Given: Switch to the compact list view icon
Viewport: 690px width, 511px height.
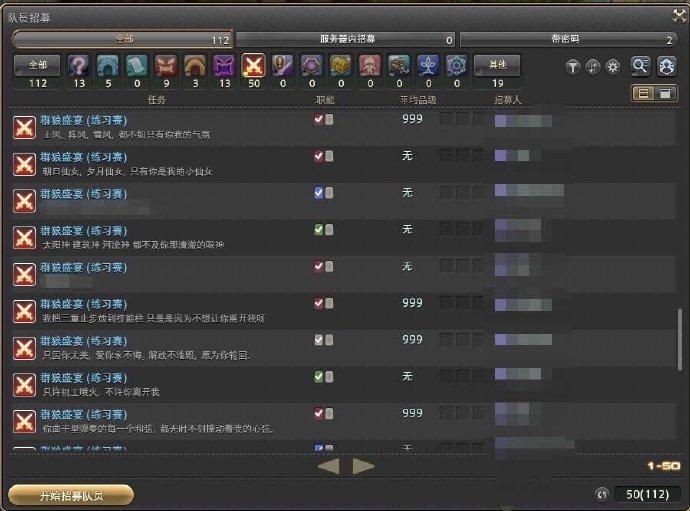Looking at the screenshot, I should [643, 93].
